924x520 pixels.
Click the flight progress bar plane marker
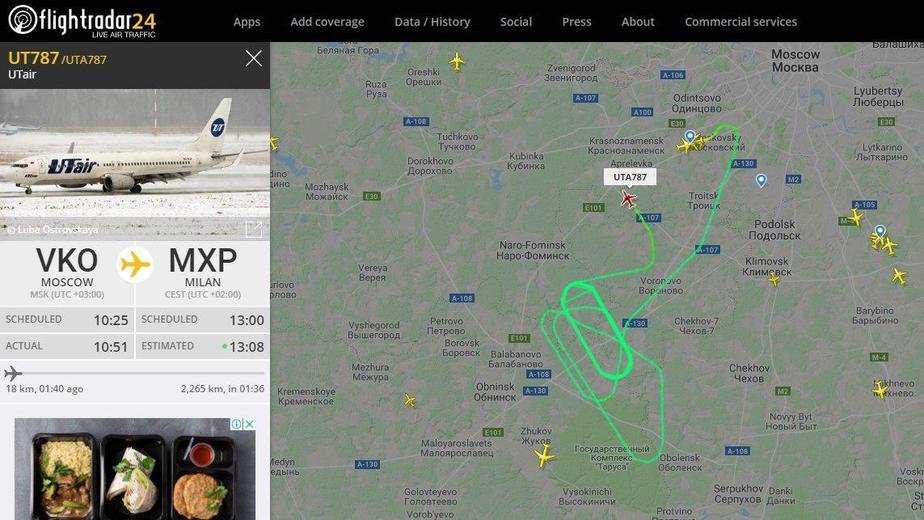13,373
